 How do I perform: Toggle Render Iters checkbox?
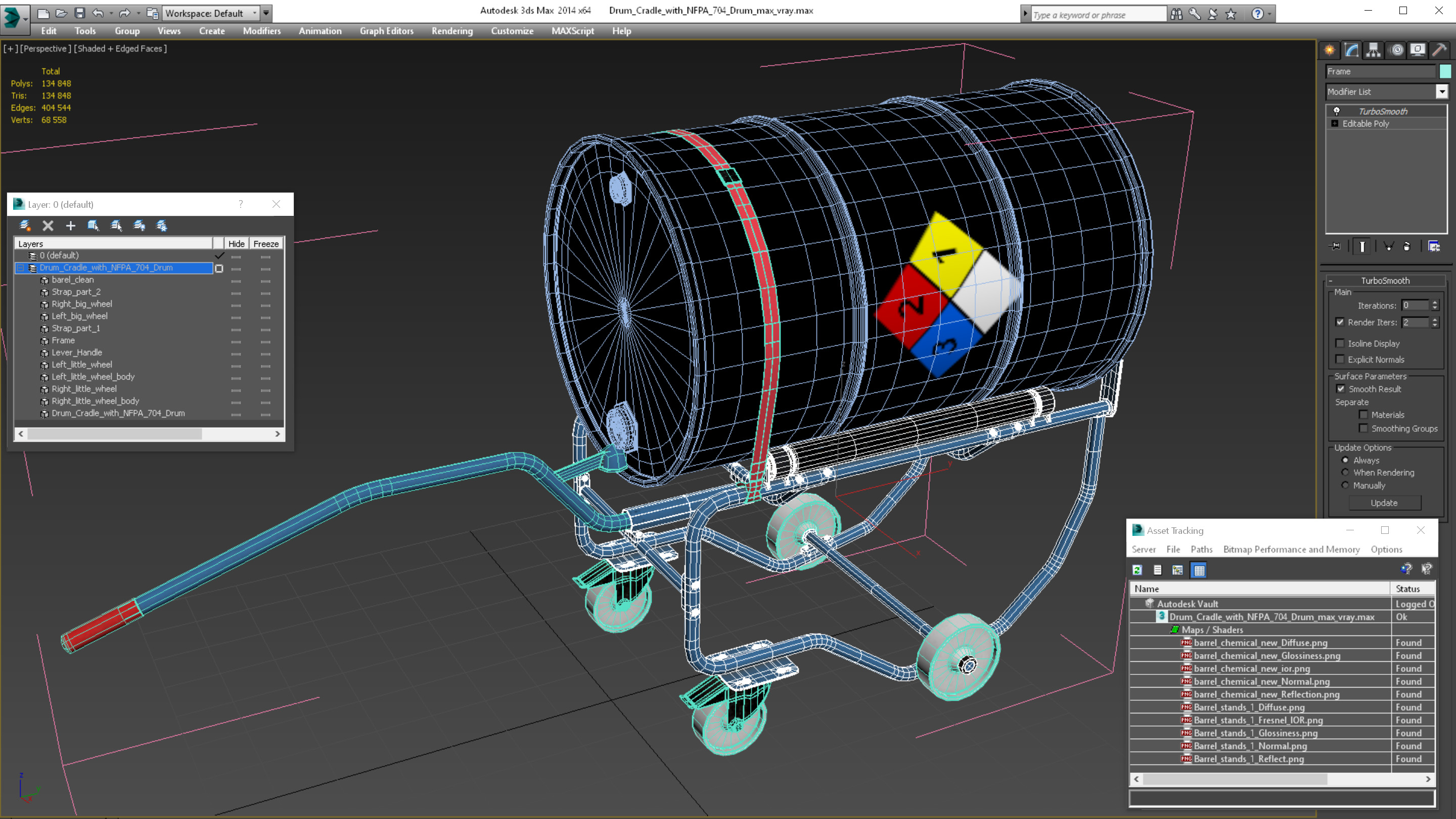coord(1340,322)
